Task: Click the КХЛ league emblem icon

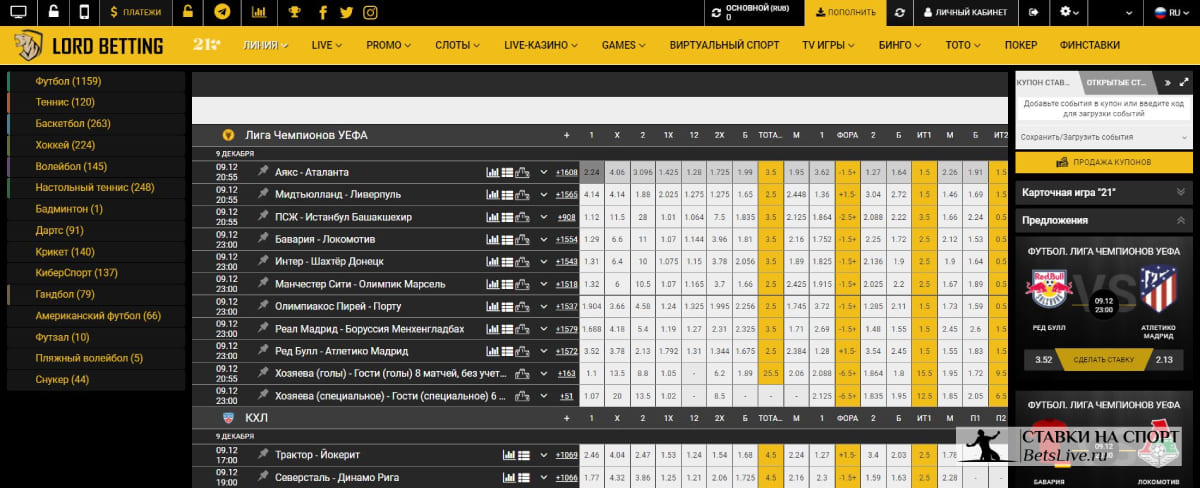Action: (228, 417)
